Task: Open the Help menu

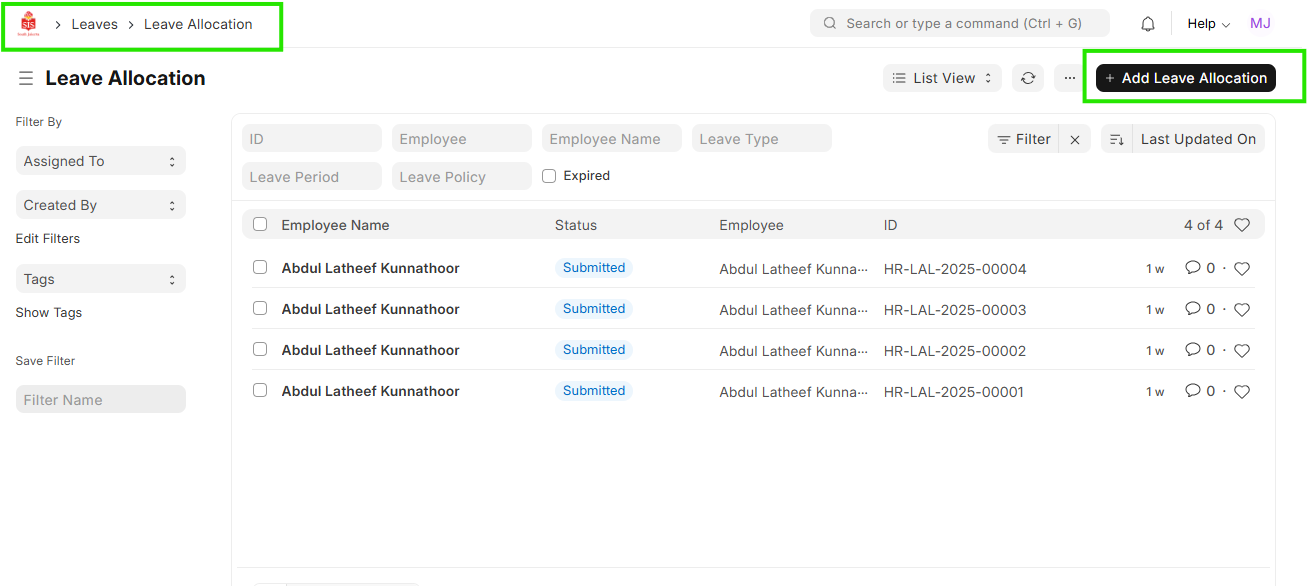Action: [x=1208, y=24]
